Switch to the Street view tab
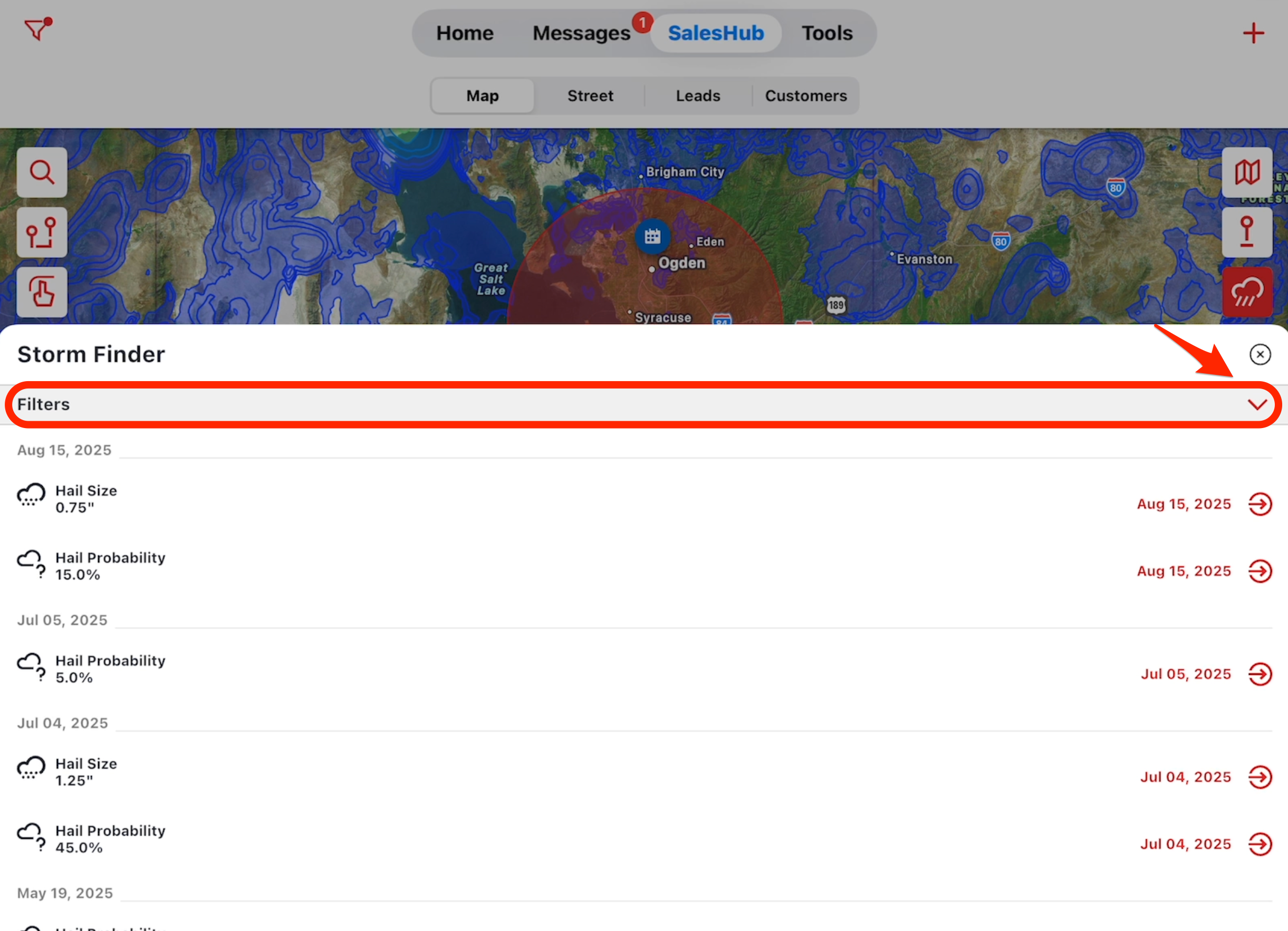The width and height of the screenshot is (1288, 931). coord(590,96)
